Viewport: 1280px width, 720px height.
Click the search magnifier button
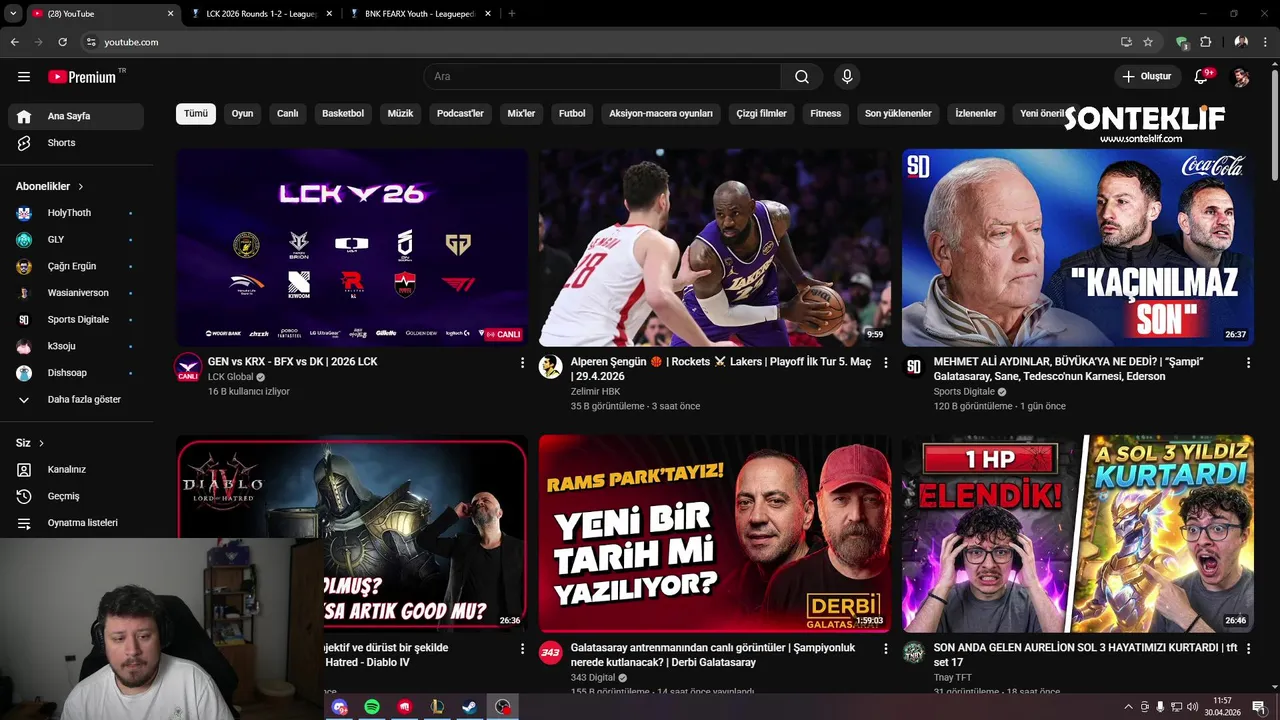click(802, 77)
